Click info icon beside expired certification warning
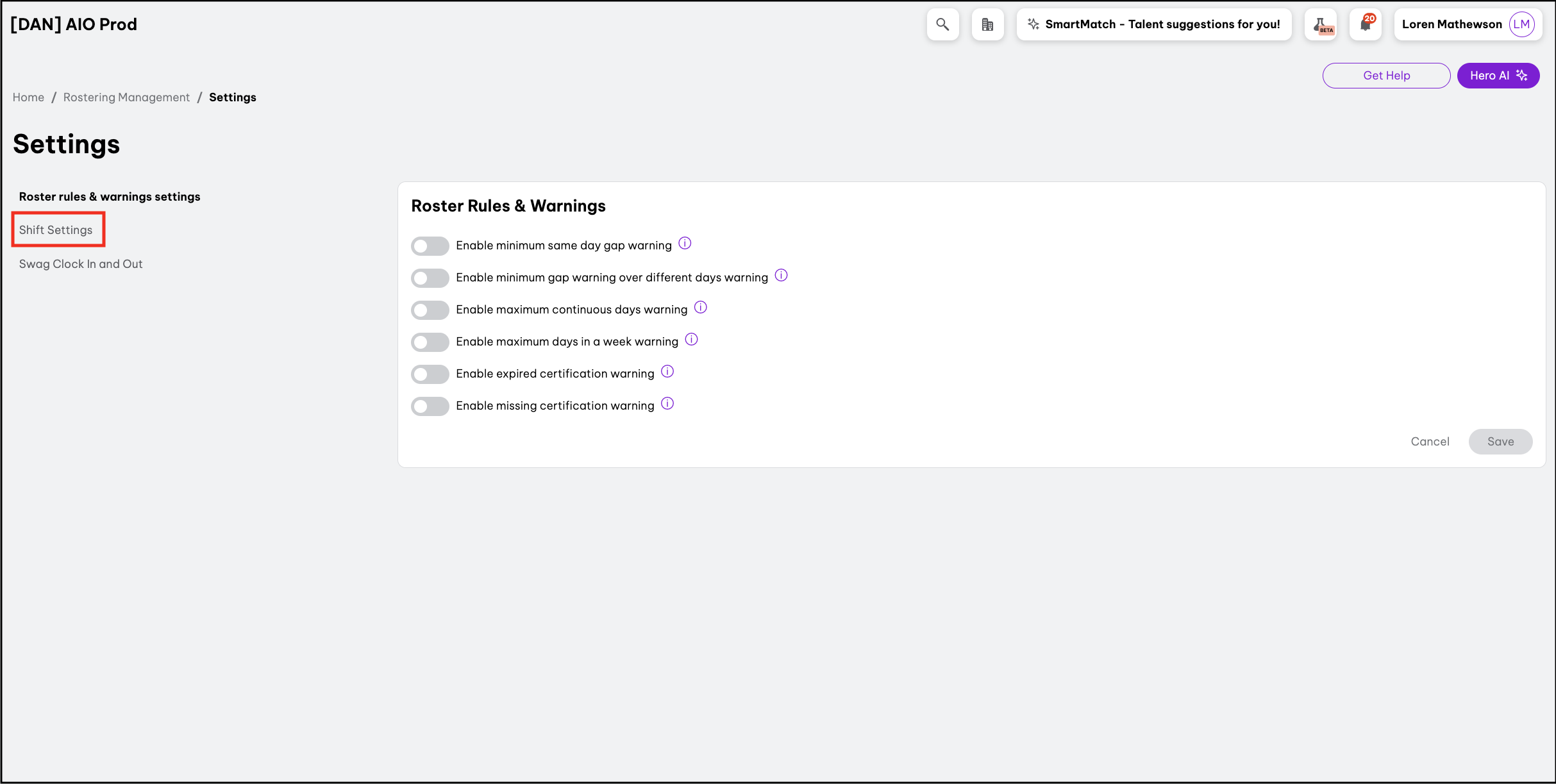1556x784 pixels. [667, 372]
